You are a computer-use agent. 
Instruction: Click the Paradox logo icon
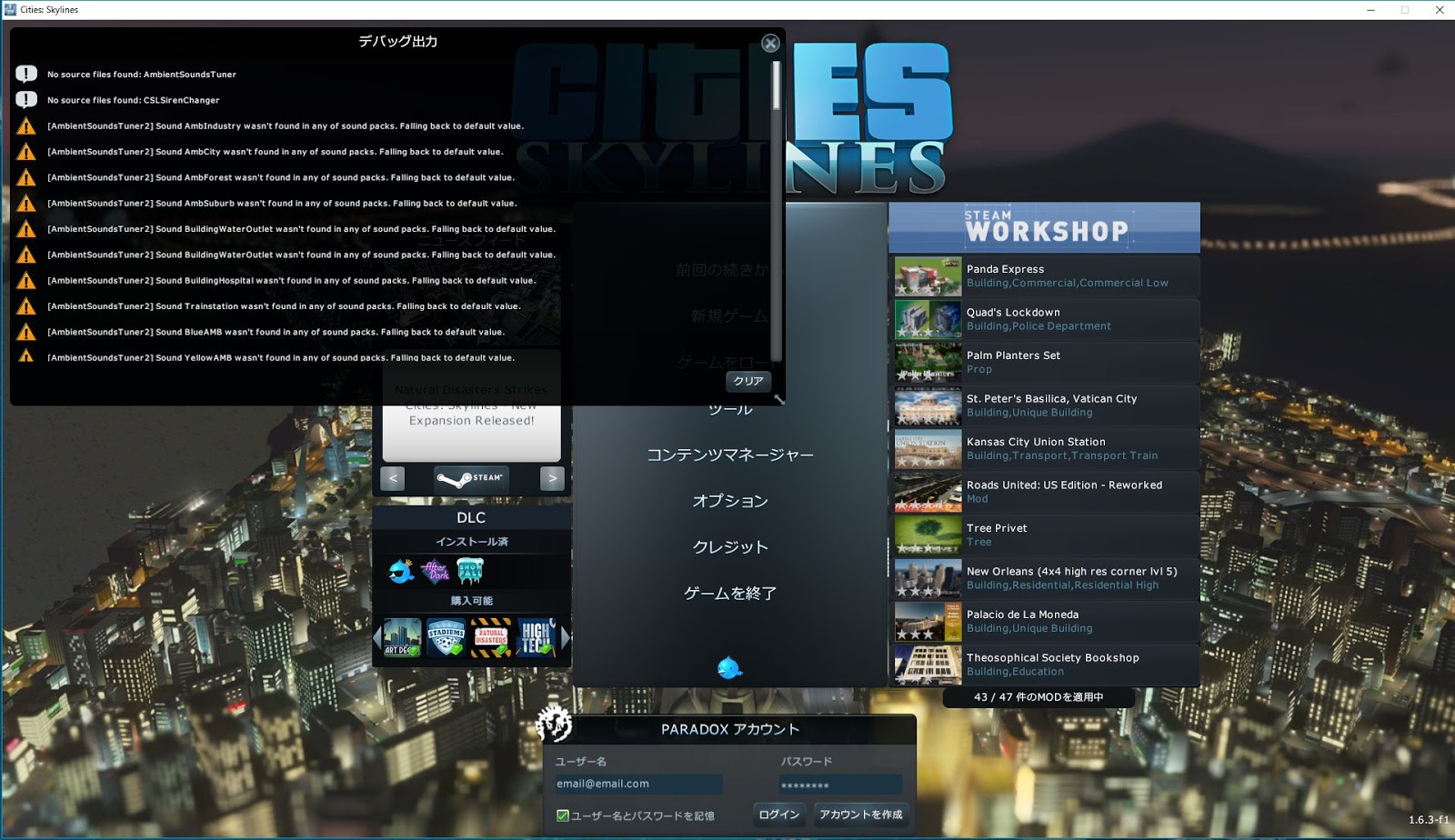(554, 724)
